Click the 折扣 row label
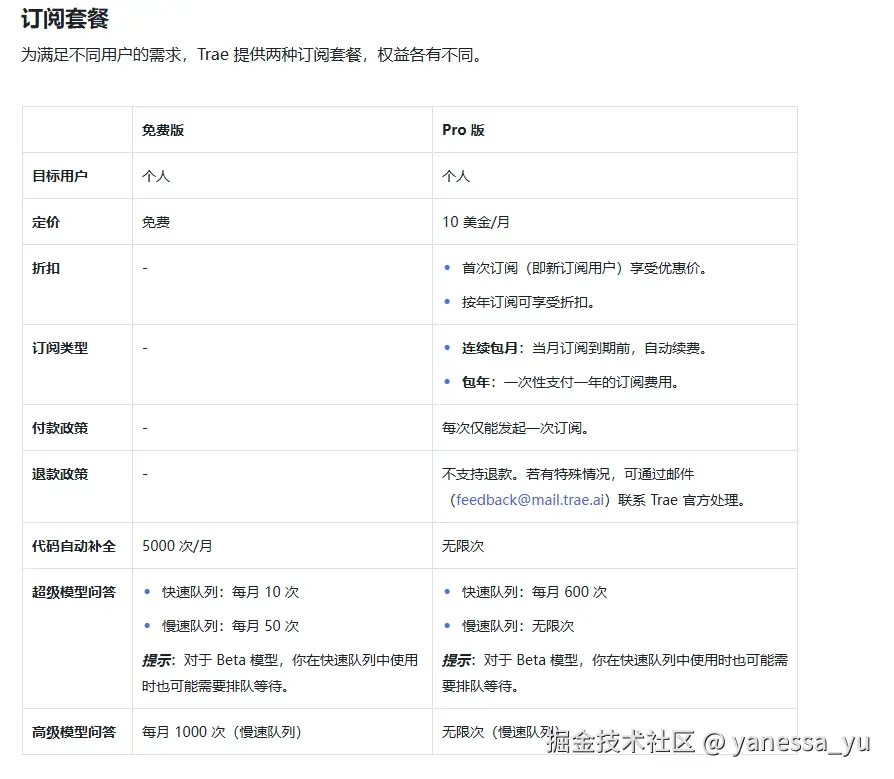Image resolution: width=894 pixels, height=779 pixels. coord(46,268)
